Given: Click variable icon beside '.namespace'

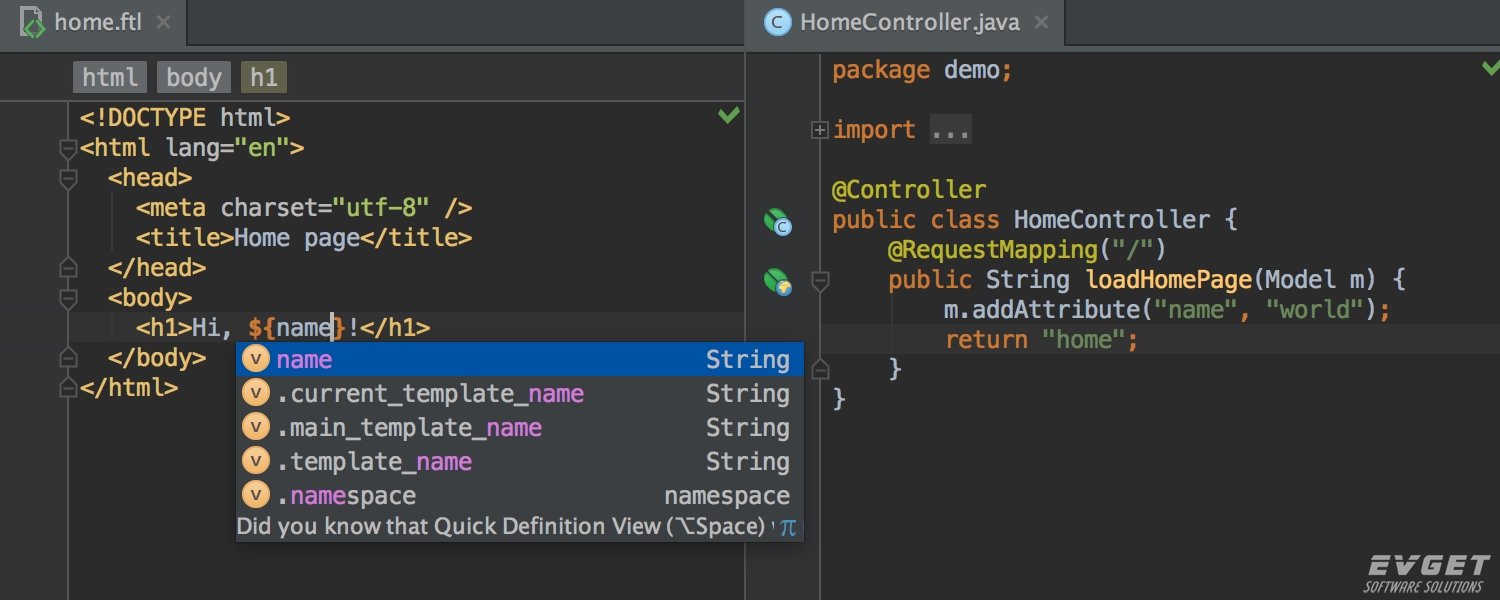Looking at the screenshot, I should pyautogui.click(x=257, y=495).
